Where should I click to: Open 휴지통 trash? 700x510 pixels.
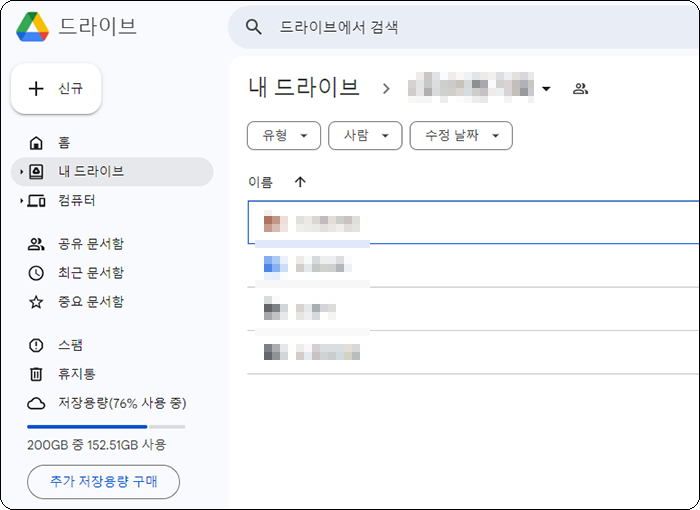tap(112, 374)
